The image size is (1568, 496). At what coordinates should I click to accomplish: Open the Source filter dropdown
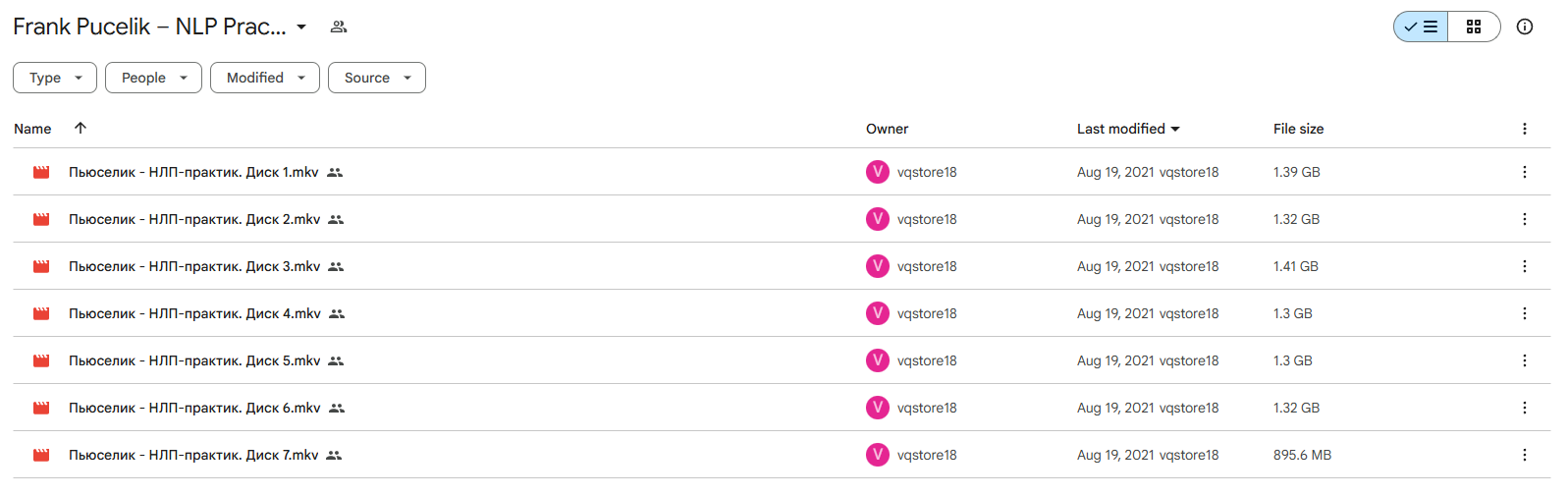377,78
